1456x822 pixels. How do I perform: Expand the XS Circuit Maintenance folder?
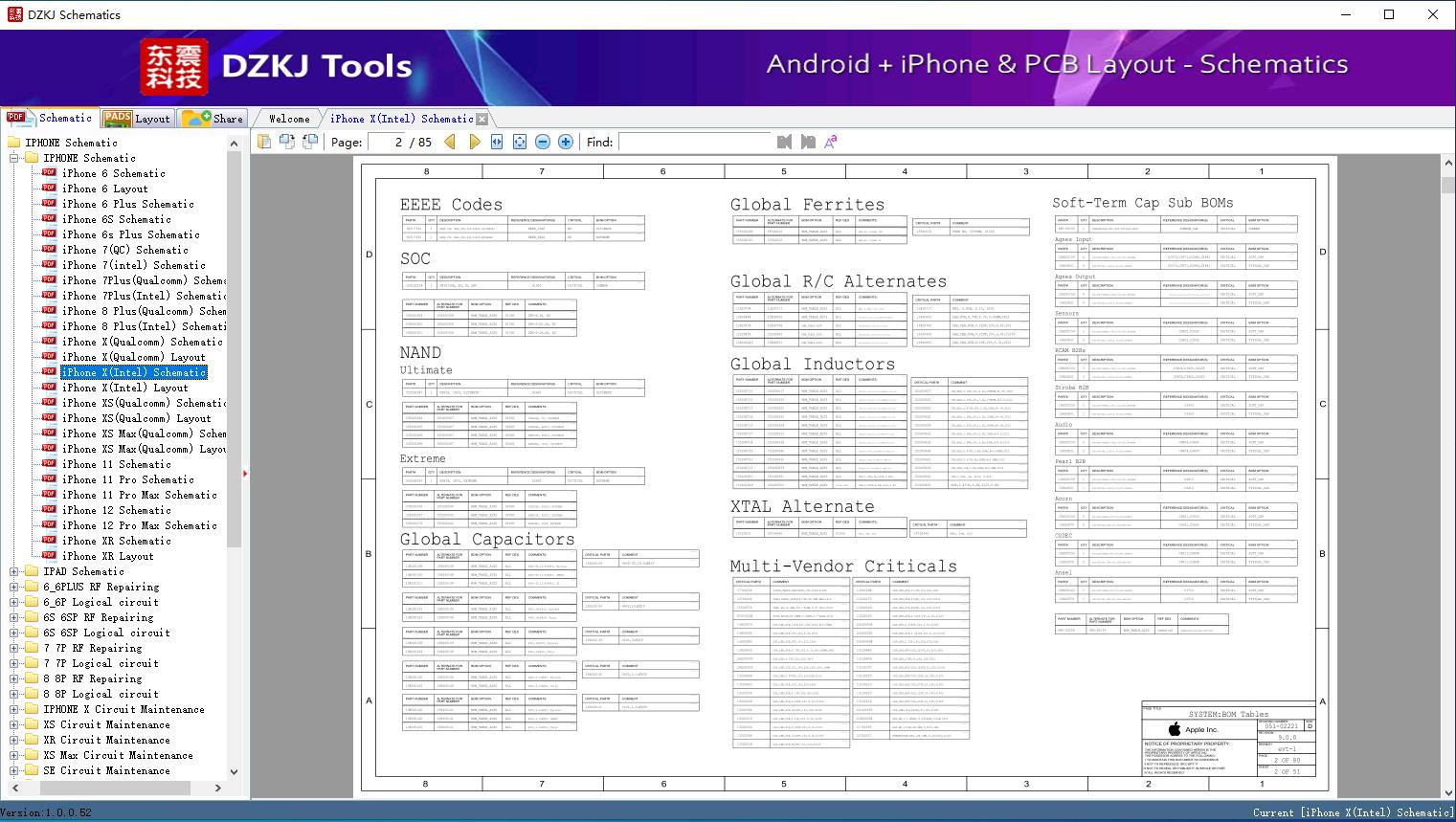14,724
